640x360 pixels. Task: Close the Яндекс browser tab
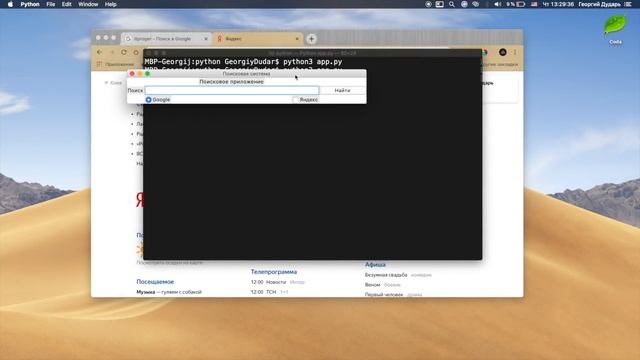[297, 39]
